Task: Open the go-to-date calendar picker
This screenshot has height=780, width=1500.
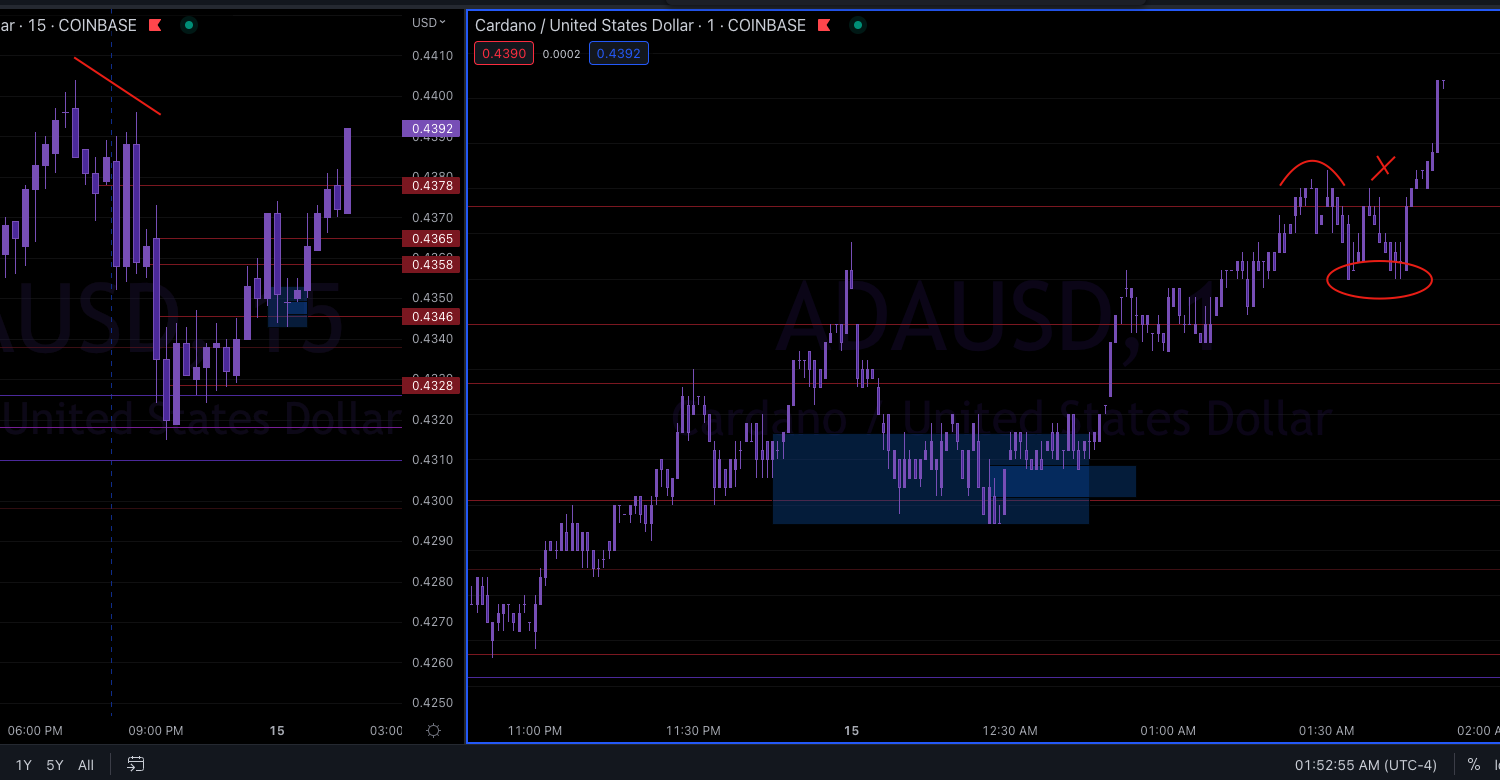Action: tap(135, 764)
